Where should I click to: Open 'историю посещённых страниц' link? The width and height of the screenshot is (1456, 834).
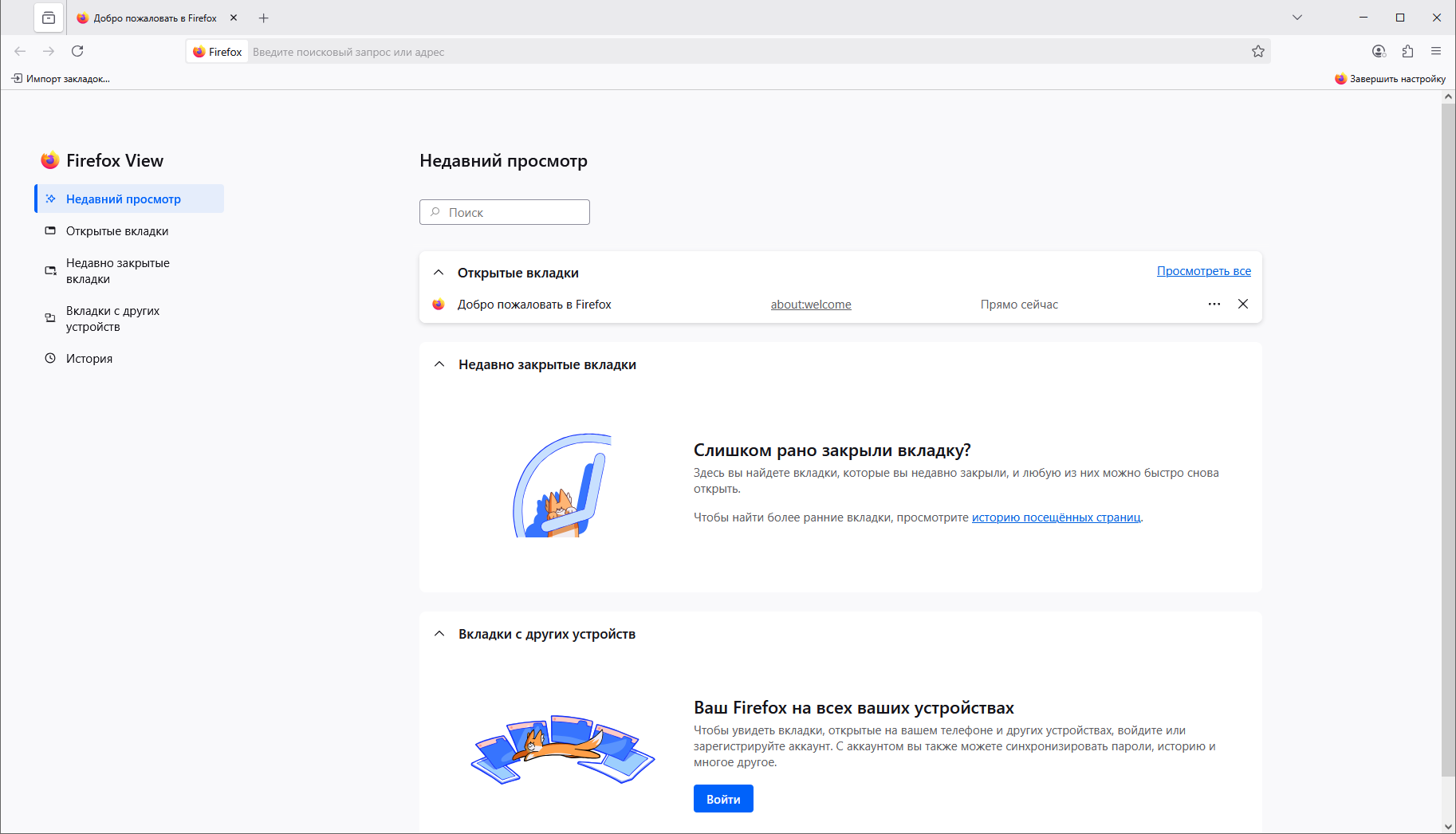coord(1056,517)
